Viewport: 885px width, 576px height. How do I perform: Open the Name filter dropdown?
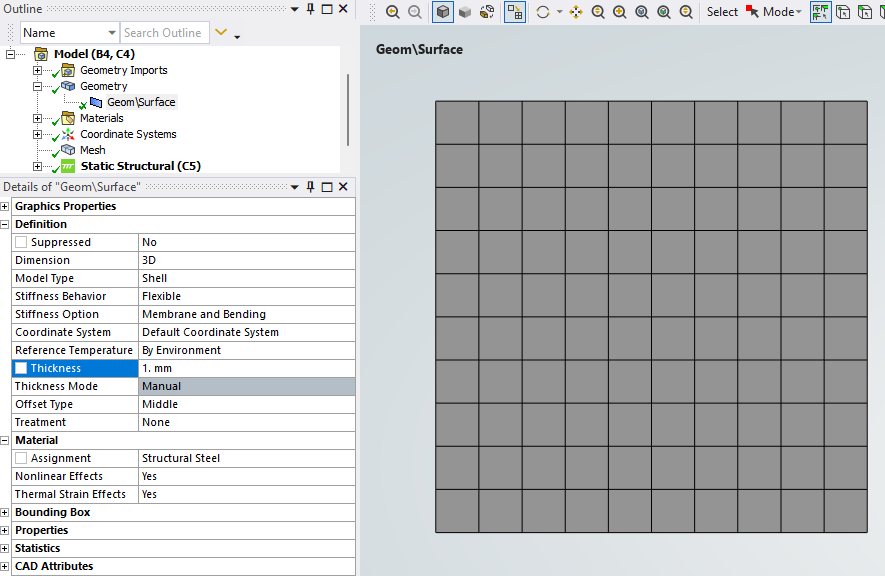[110, 32]
